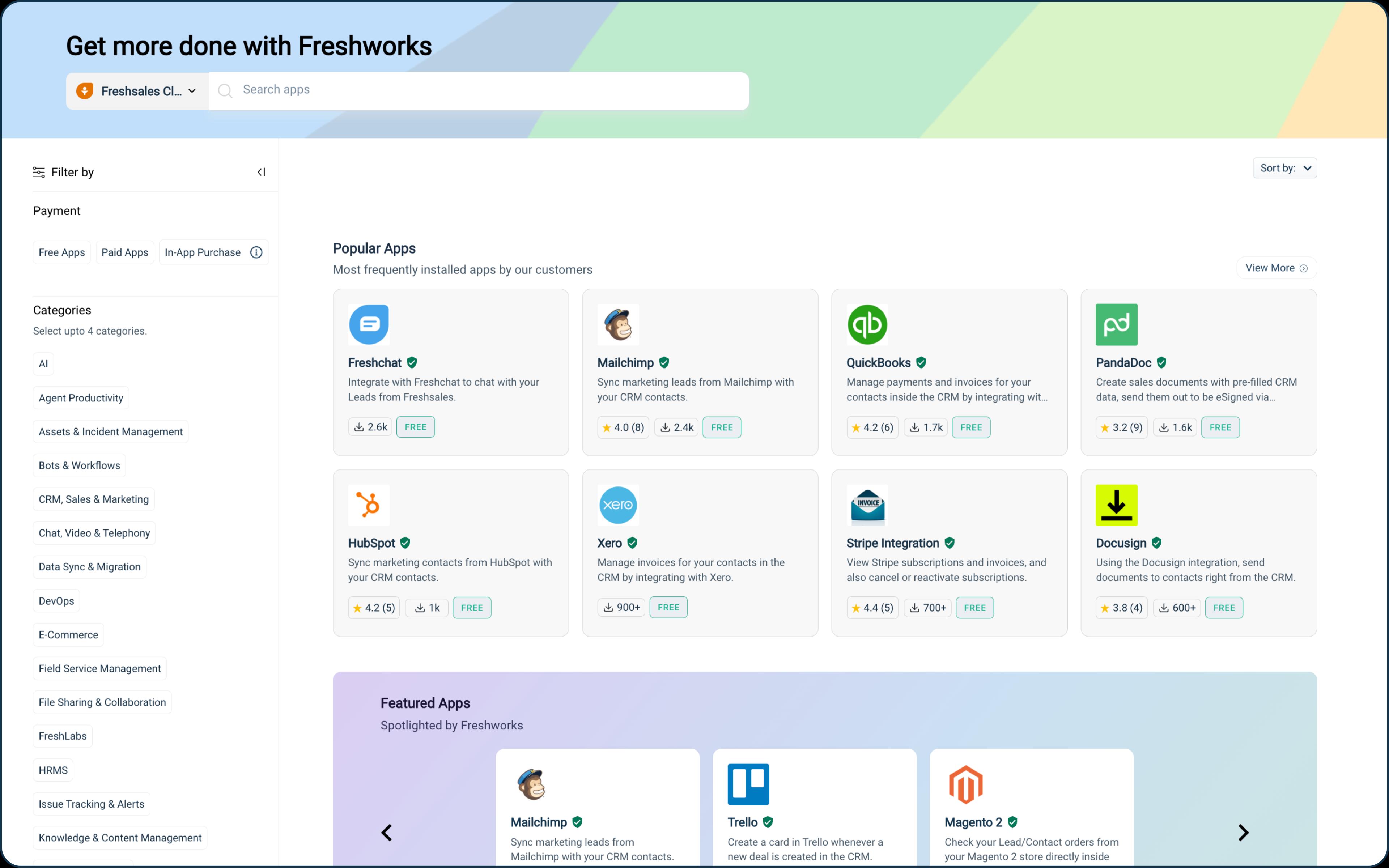Select Chat, Video & Telephony category
This screenshot has height=868, width=1389.
[94, 533]
